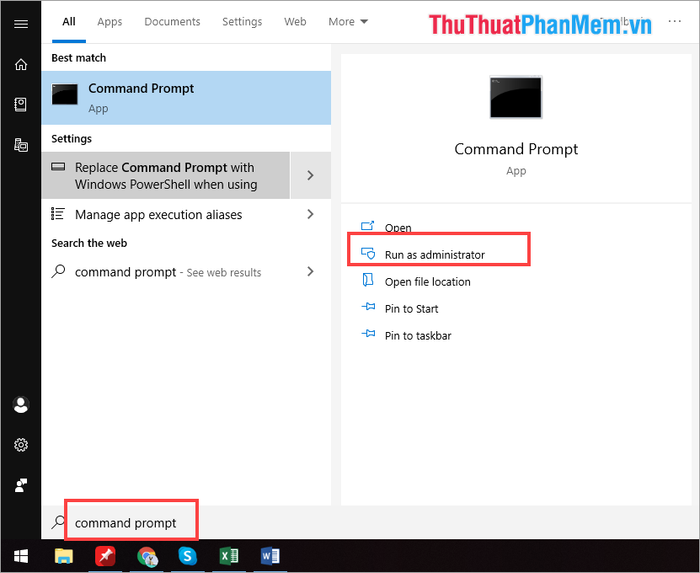700x573 pixels.
Task: Click the Open action icon
Action: pyautogui.click(x=367, y=226)
